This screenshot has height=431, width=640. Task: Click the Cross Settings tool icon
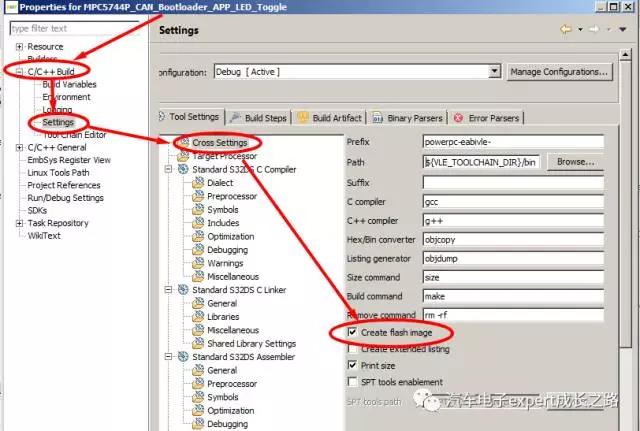tap(183, 142)
